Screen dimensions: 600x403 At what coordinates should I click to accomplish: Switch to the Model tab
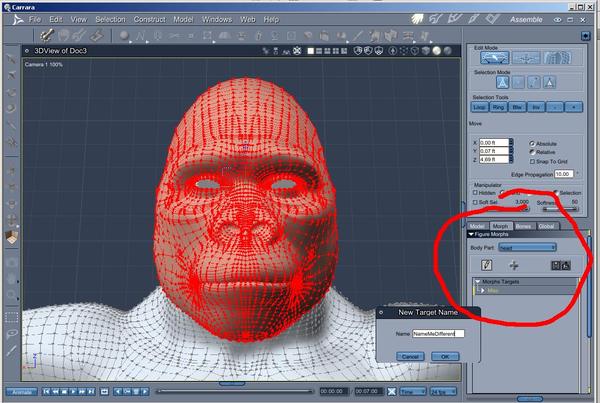coord(477,226)
